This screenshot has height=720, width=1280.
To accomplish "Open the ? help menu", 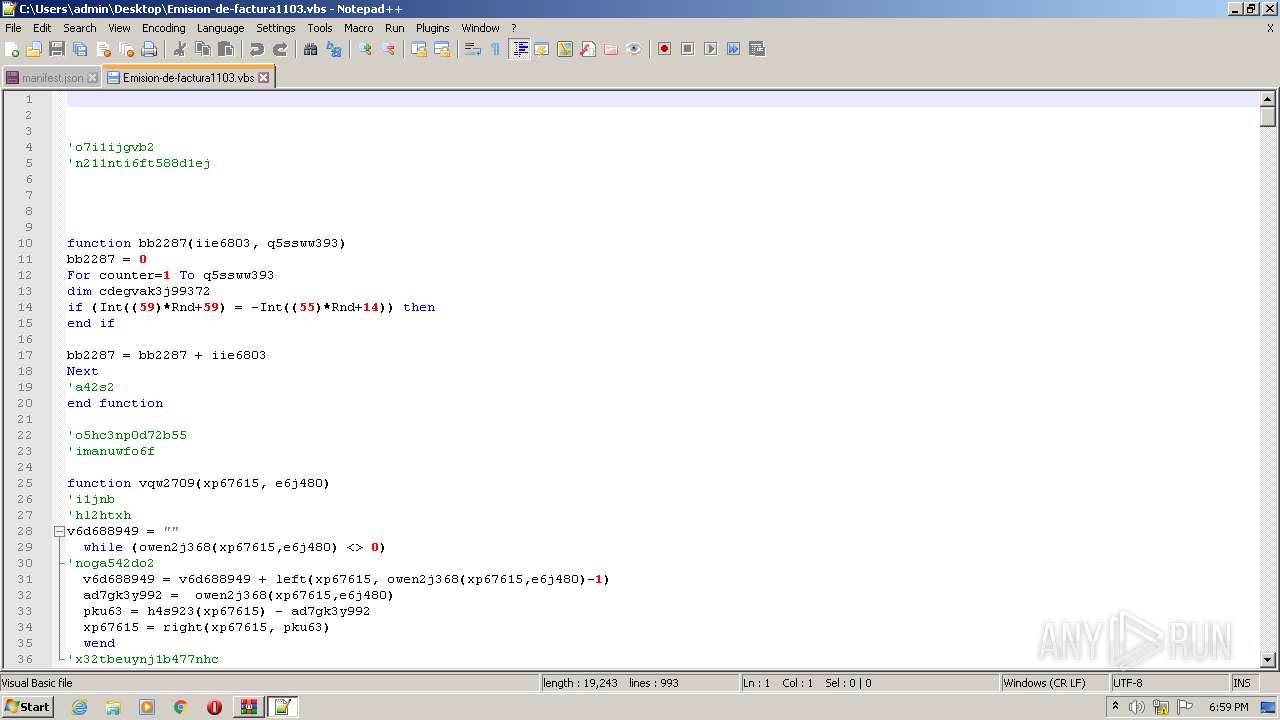I will click(x=514, y=28).
